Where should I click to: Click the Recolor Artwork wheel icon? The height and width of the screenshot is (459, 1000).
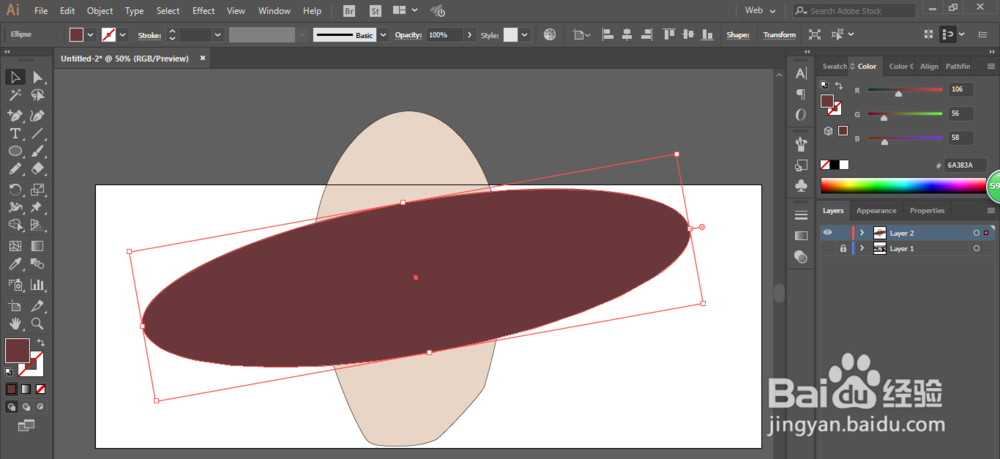(550, 35)
